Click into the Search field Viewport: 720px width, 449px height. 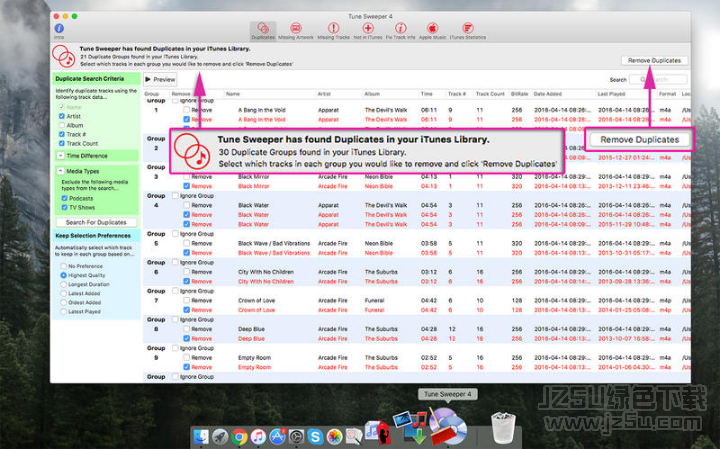[x=658, y=79]
